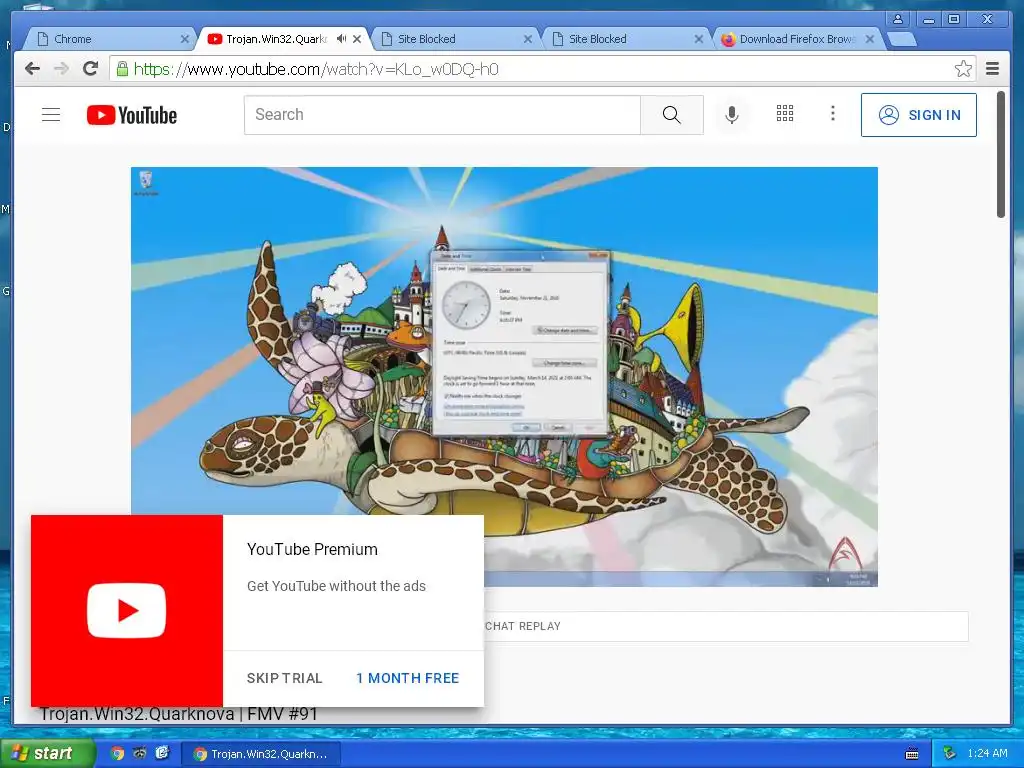Image resolution: width=1024 pixels, height=768 pixels.
Task: Click the Trojan.Win32.Quarkn taskbar button
Action: point(261,754)
